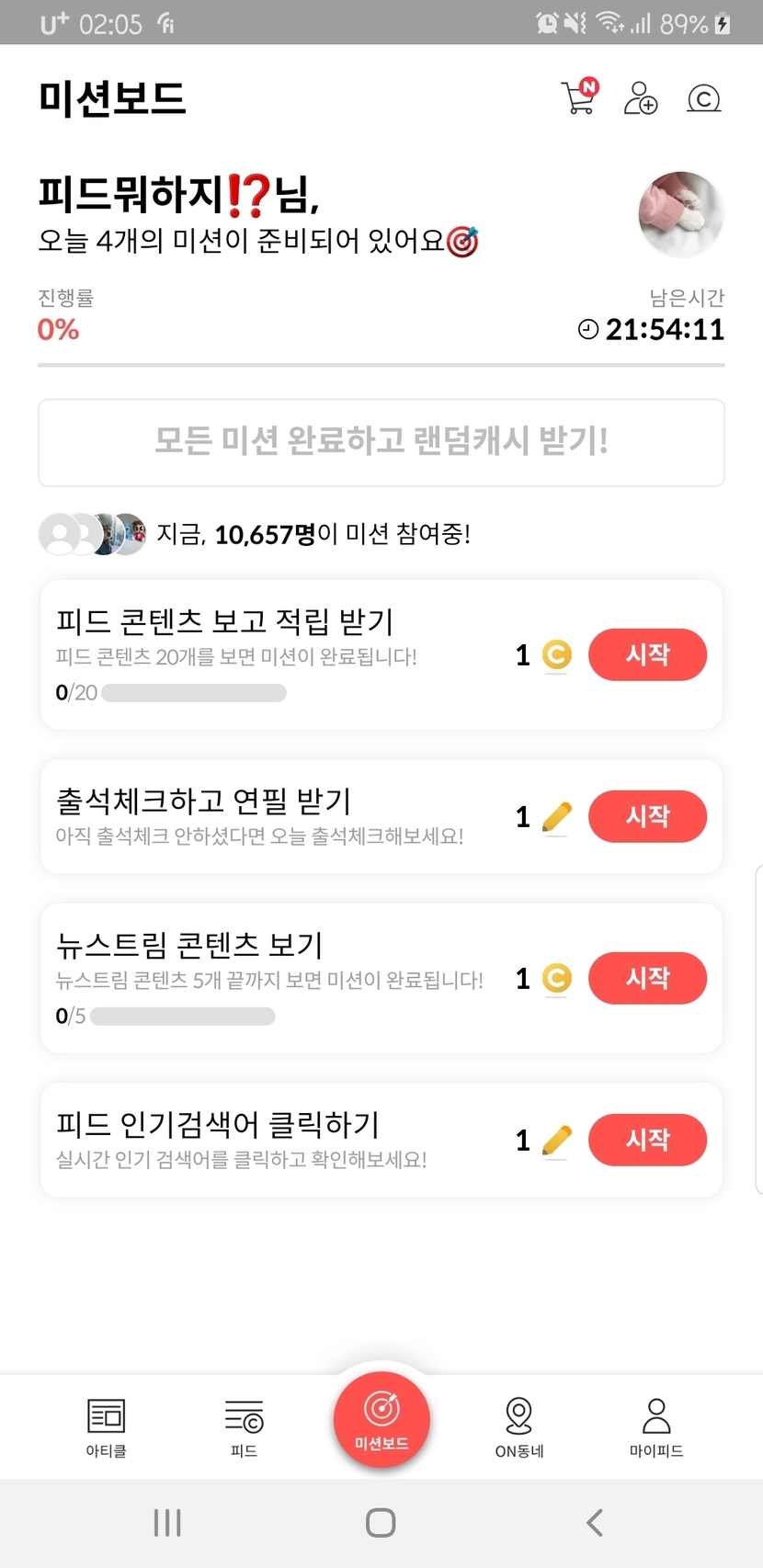Go to the 마이피드 tab
The height and width of the screenshot is (1568, 763).
coord(656,1426)
